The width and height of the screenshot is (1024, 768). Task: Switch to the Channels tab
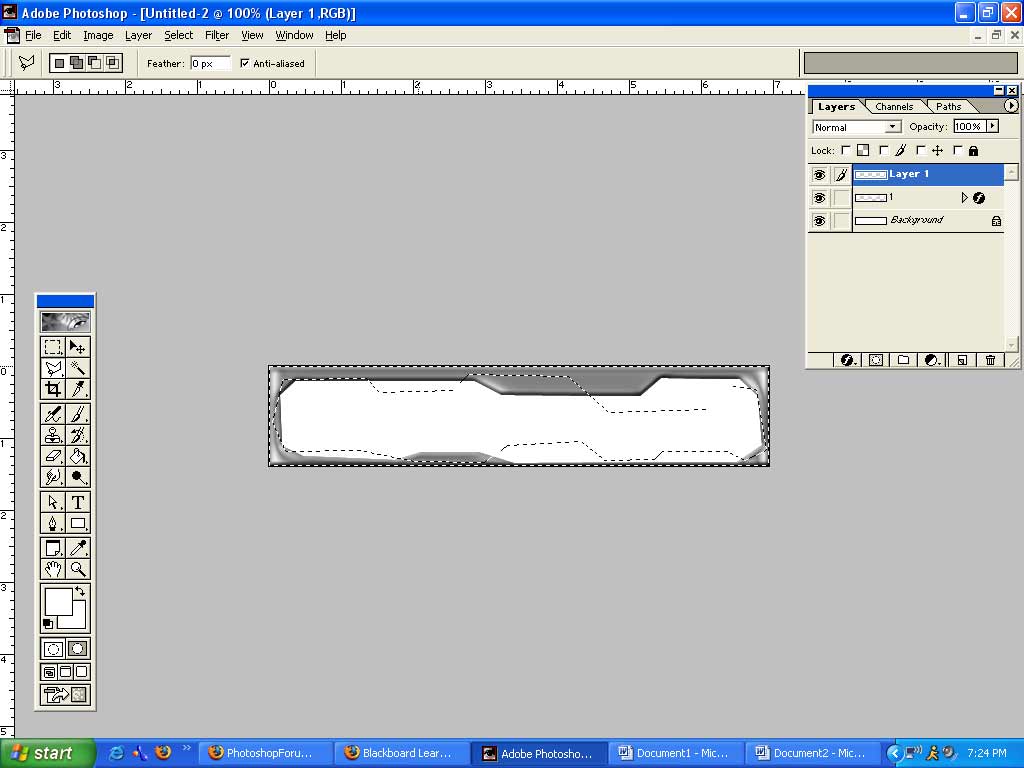(x=893, y=106)
